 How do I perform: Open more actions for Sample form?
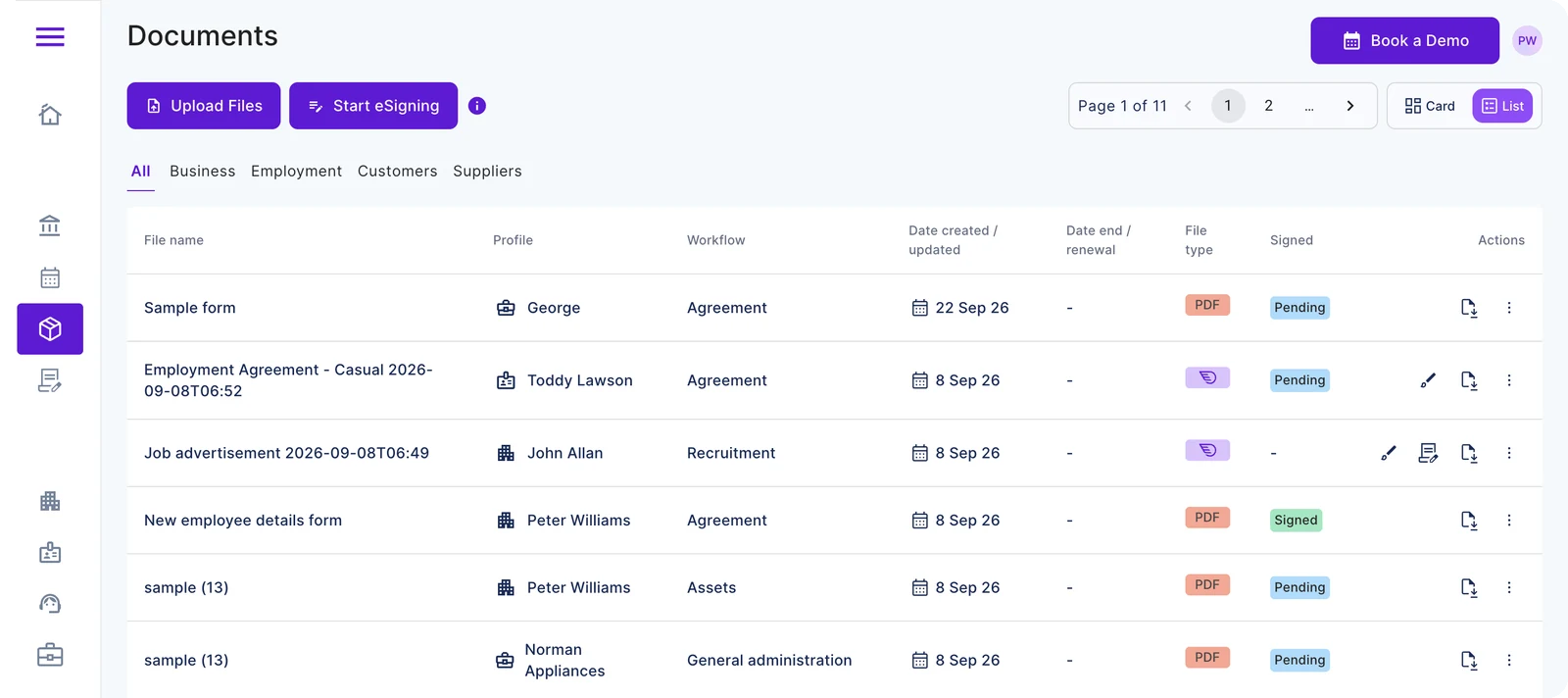(x=1509, y=308)
